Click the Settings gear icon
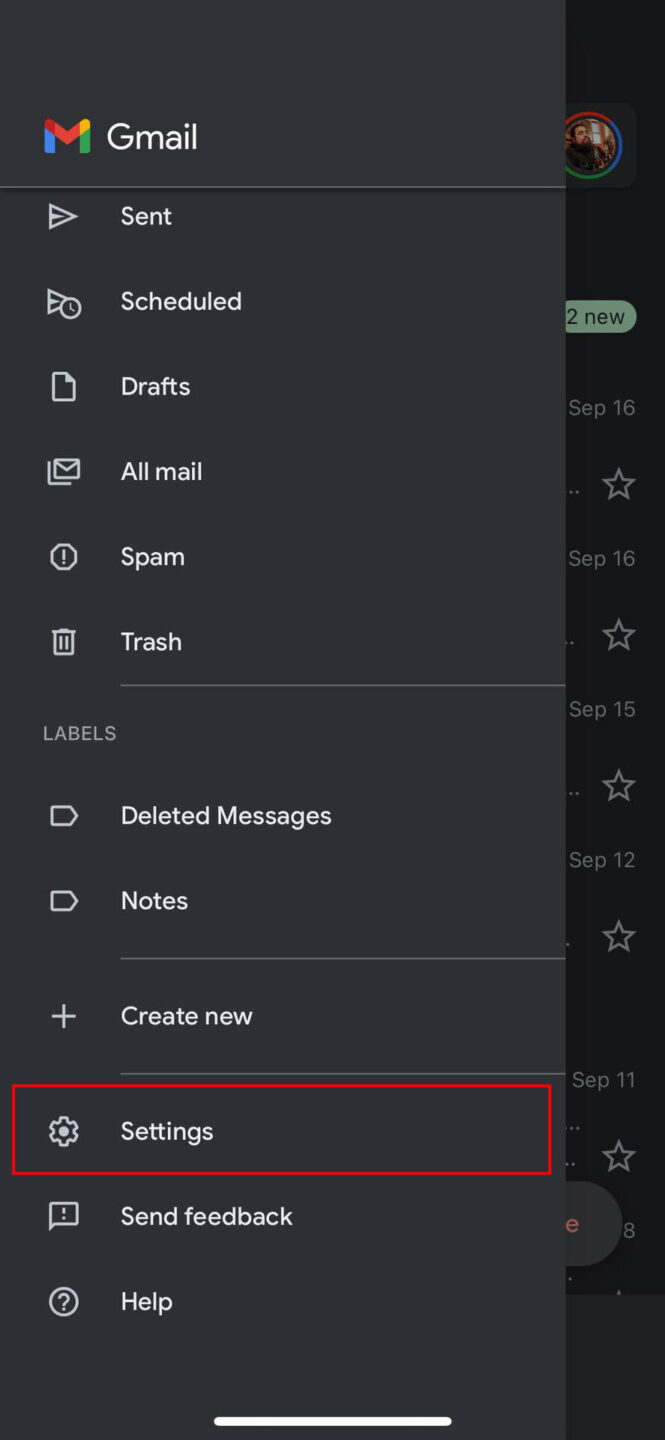Screen dimensions: 665x1440 [x=63, y=1130]
